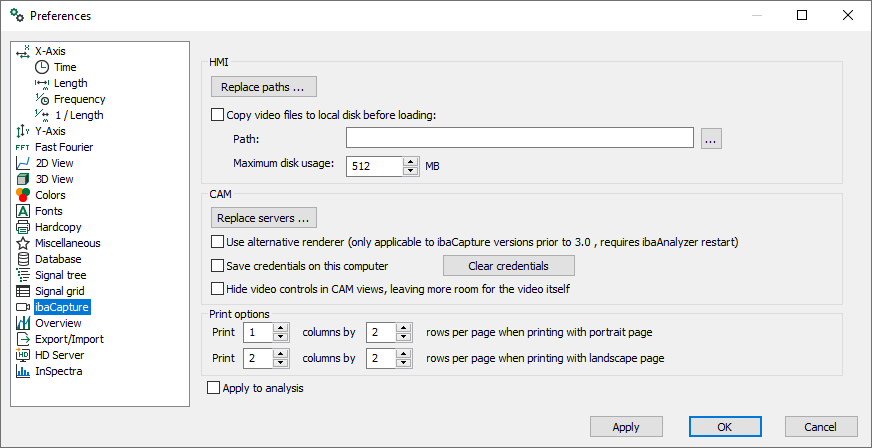
Task: Decrease portrait columns spinner value
Action: (x=281, y=337)
